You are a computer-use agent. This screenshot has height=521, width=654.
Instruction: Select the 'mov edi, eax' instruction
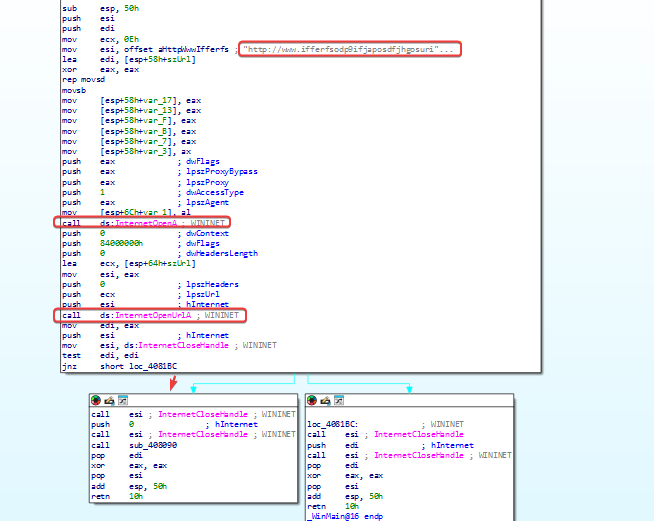101,325
